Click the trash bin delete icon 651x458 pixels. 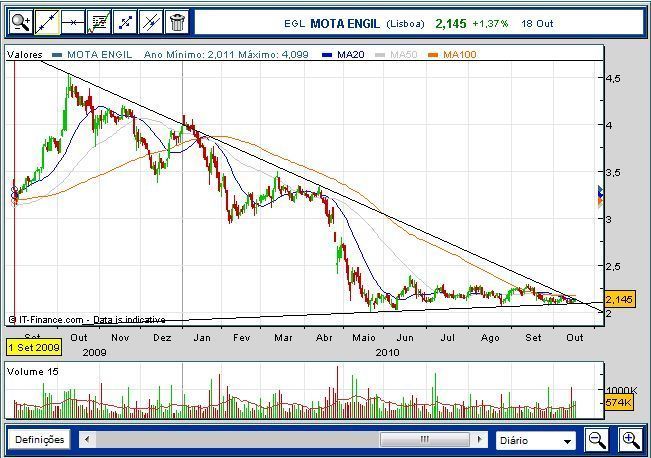(x=177, y=22)
